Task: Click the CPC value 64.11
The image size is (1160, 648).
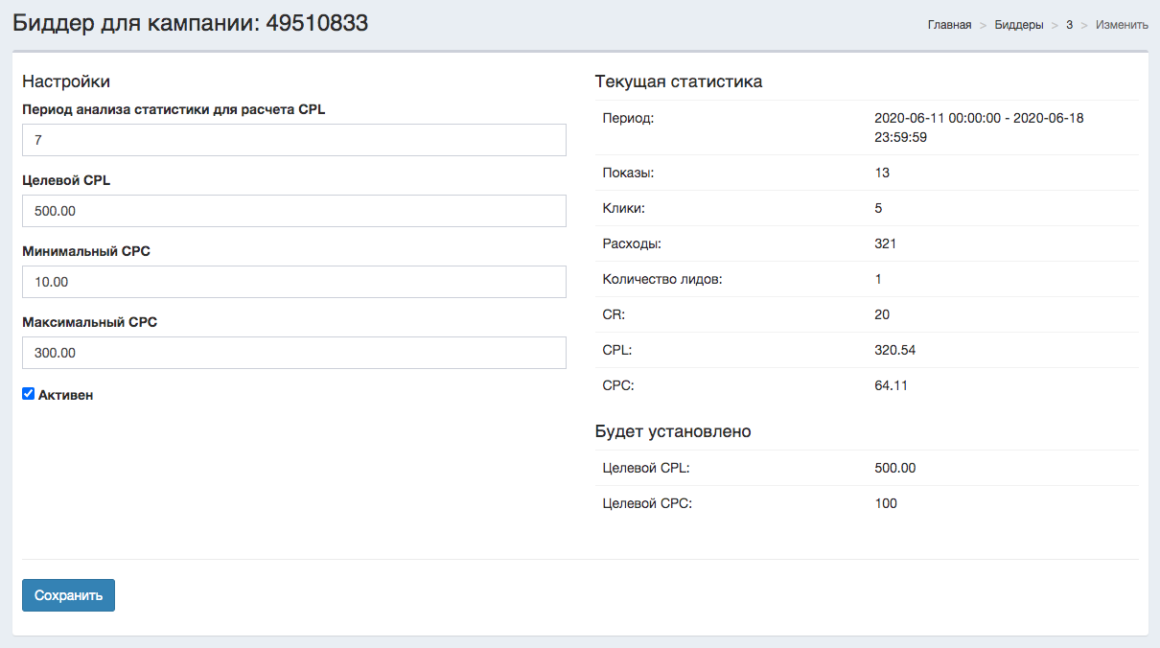Action: (x=891, y=385)
